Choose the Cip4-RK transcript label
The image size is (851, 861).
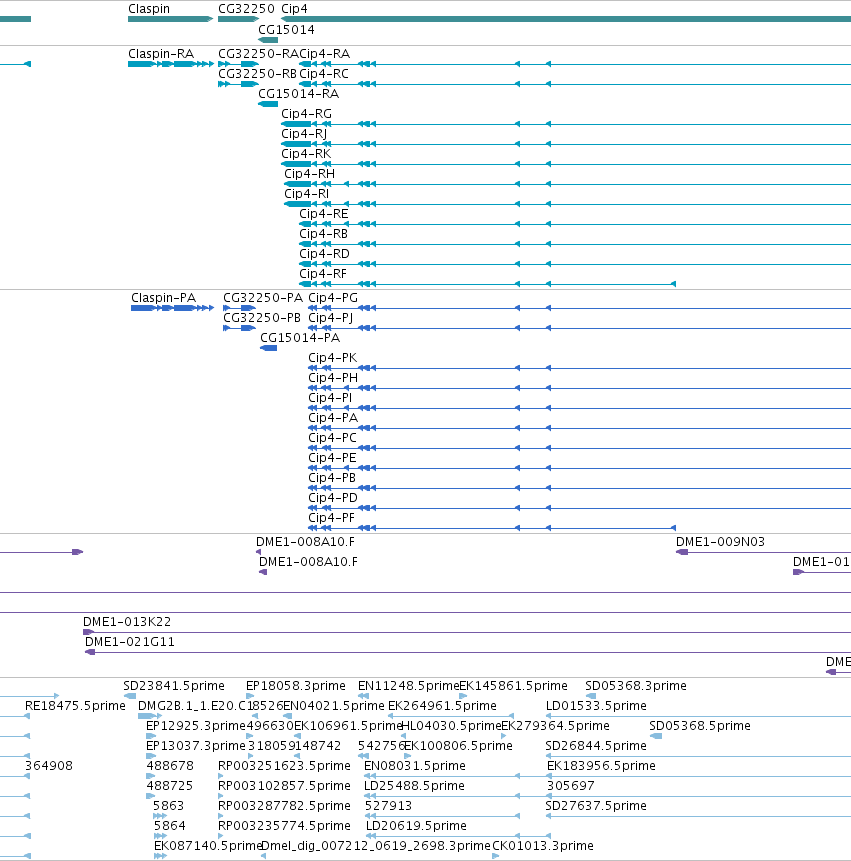[306, 154]
